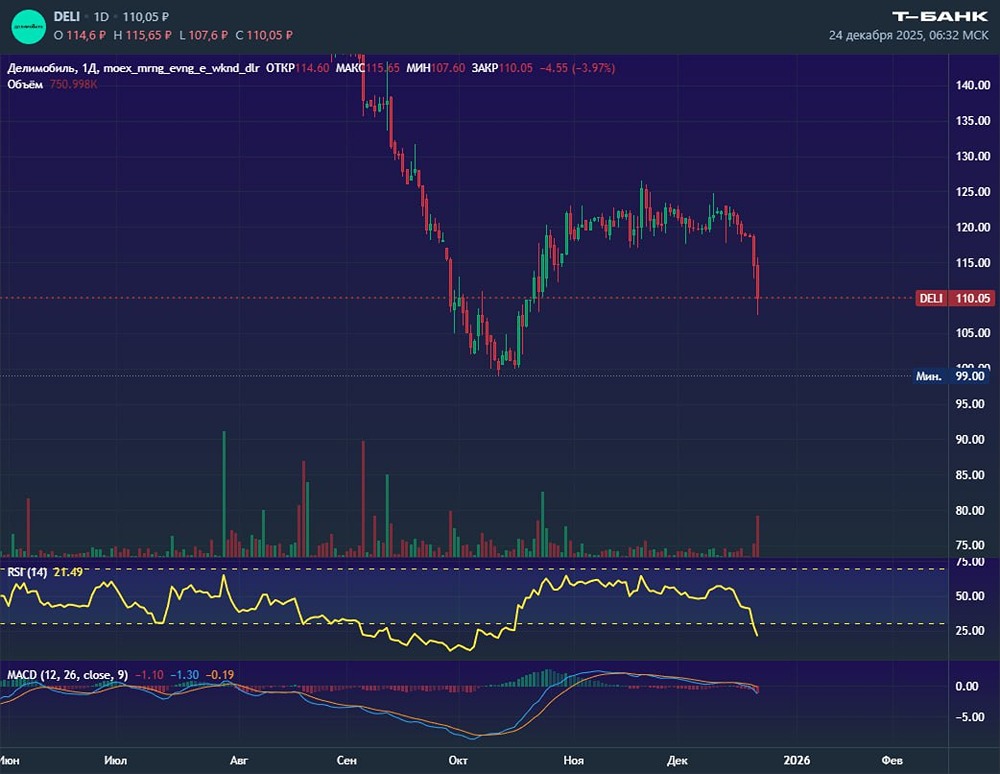
Task: Click the high value H 115,65 ₽
Action: pyautogui.click(x=142, y=35)
